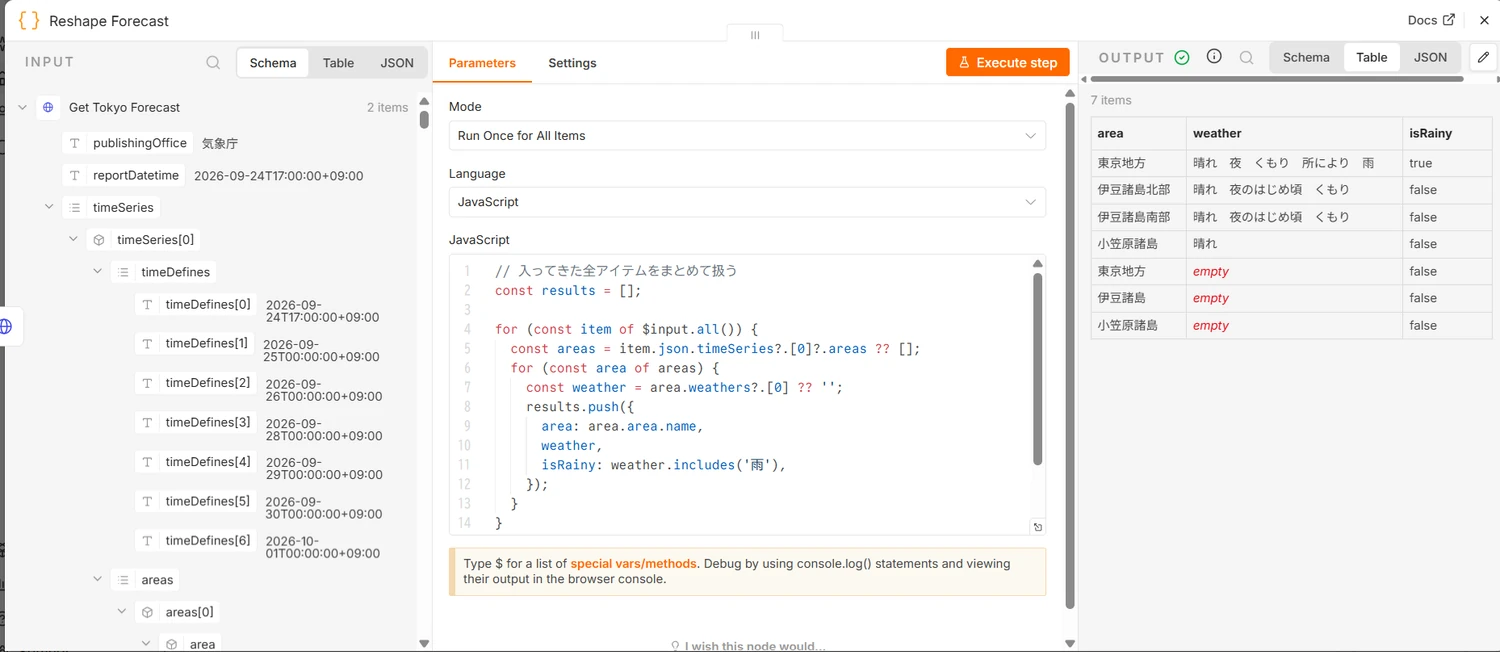Click the edit output pencil icon
This screenshot has height=652, width=1500.
pos(1484,57)
